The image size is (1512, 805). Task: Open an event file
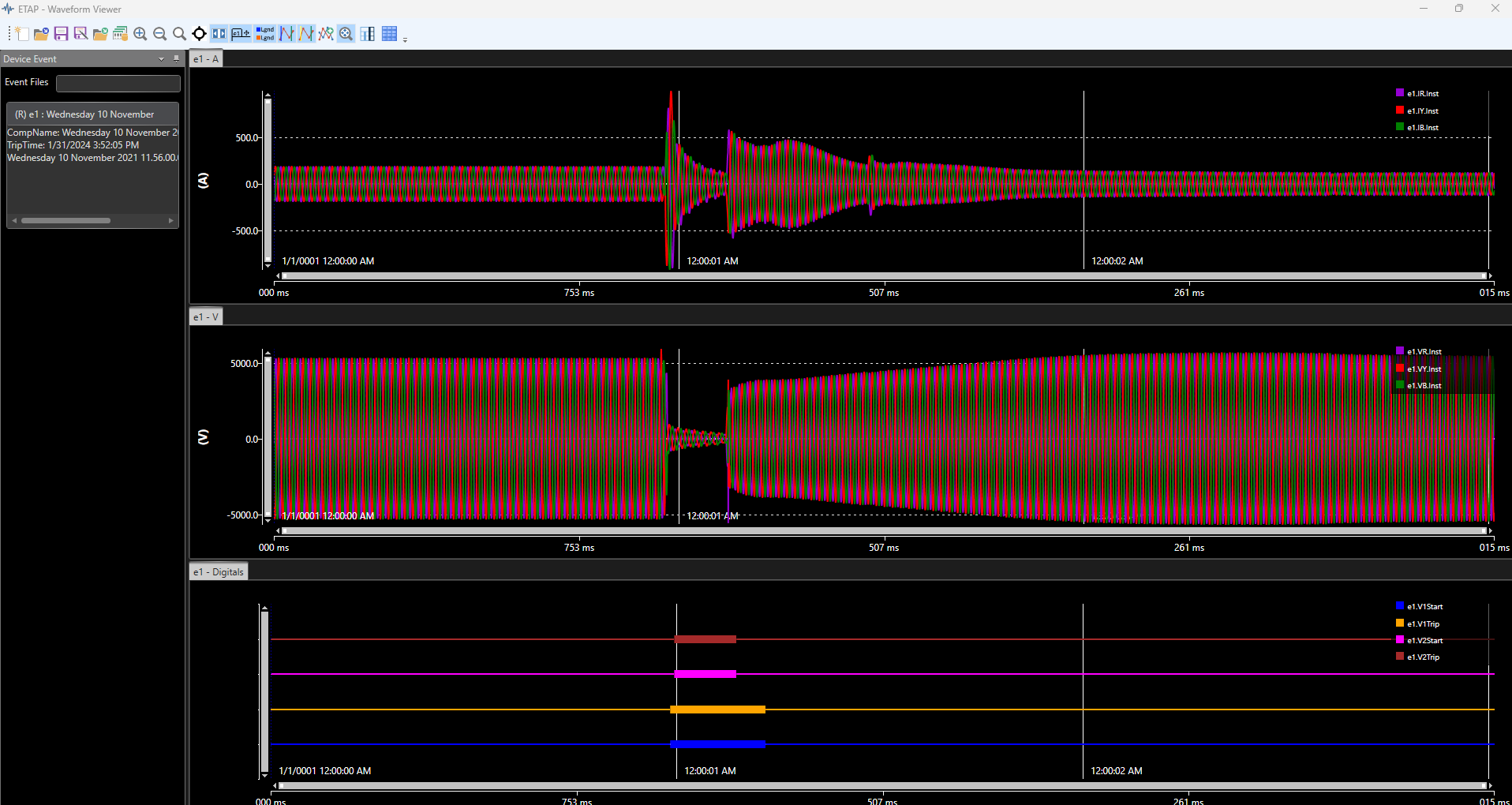(x=41, y=34)
